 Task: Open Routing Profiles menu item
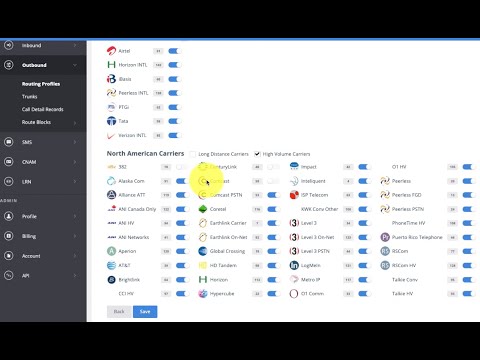41,84
